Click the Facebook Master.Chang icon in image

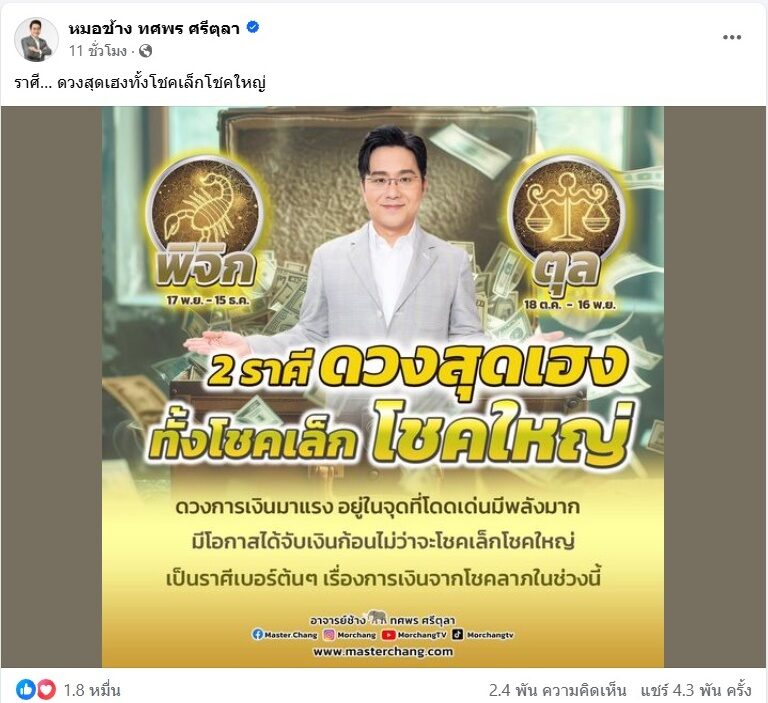coord(258,634)
